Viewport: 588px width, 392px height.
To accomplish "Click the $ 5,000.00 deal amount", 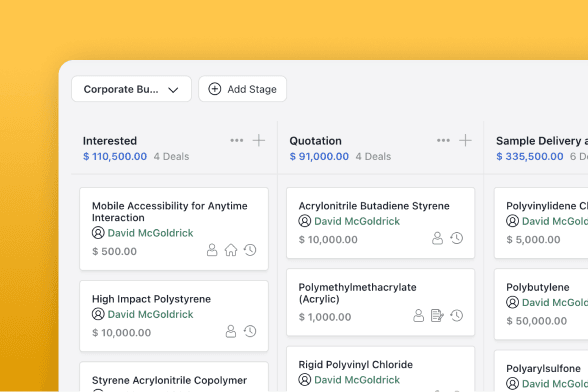I will (x=533, y=240).
